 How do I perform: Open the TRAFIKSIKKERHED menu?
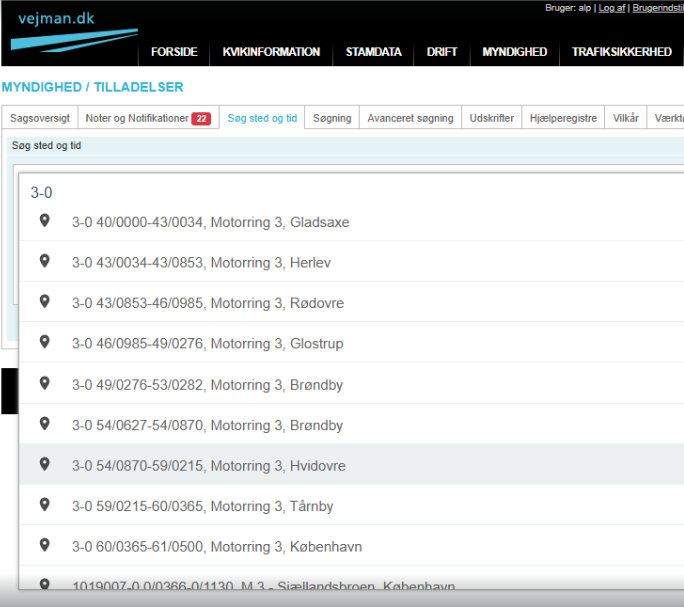pyautogui.click(x=621, y=52)
